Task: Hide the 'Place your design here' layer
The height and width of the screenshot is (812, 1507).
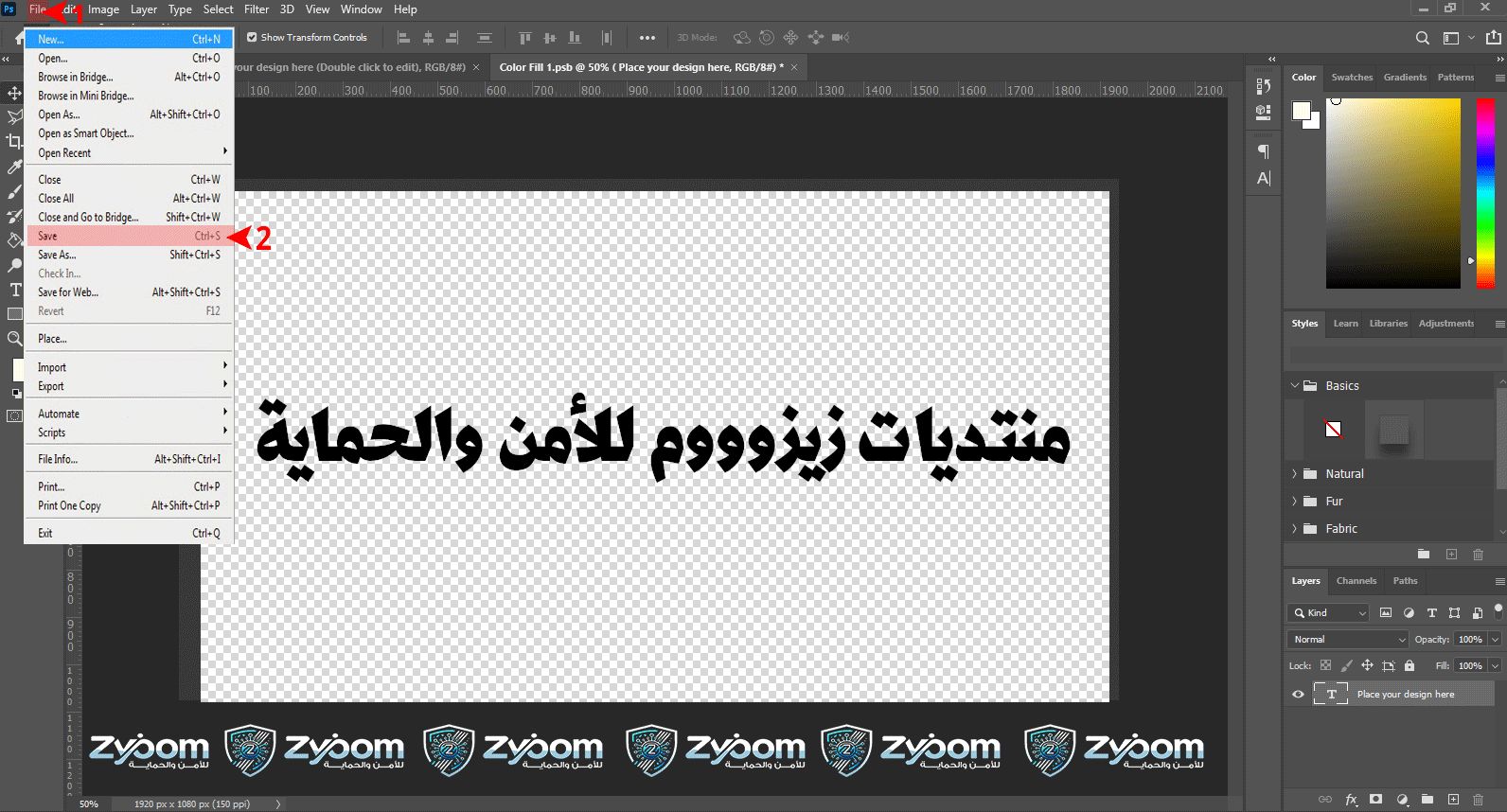Action: [x=1298, y=695]
